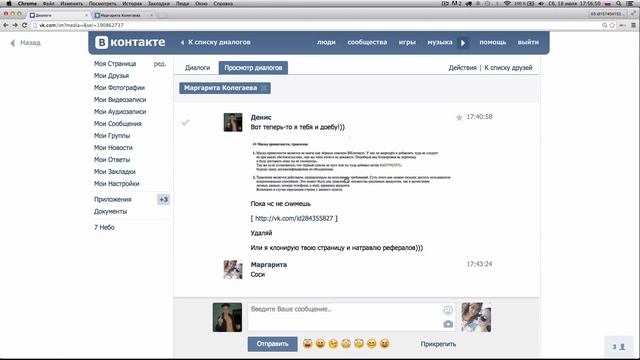The height and width of the screenshot is (360, 640).
Task: Open Мои Сообщения in the sidebar
Action: click(x=118, y=124)
